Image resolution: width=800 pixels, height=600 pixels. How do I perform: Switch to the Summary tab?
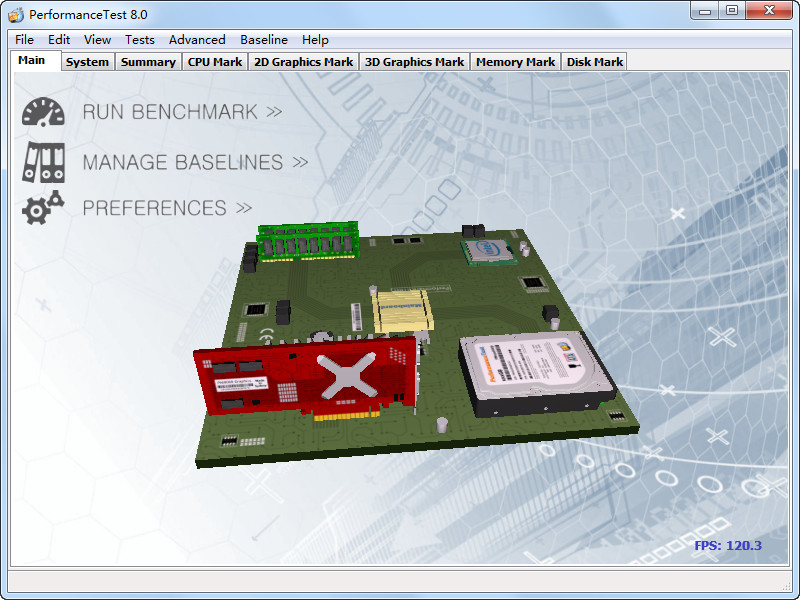point(148,62)
